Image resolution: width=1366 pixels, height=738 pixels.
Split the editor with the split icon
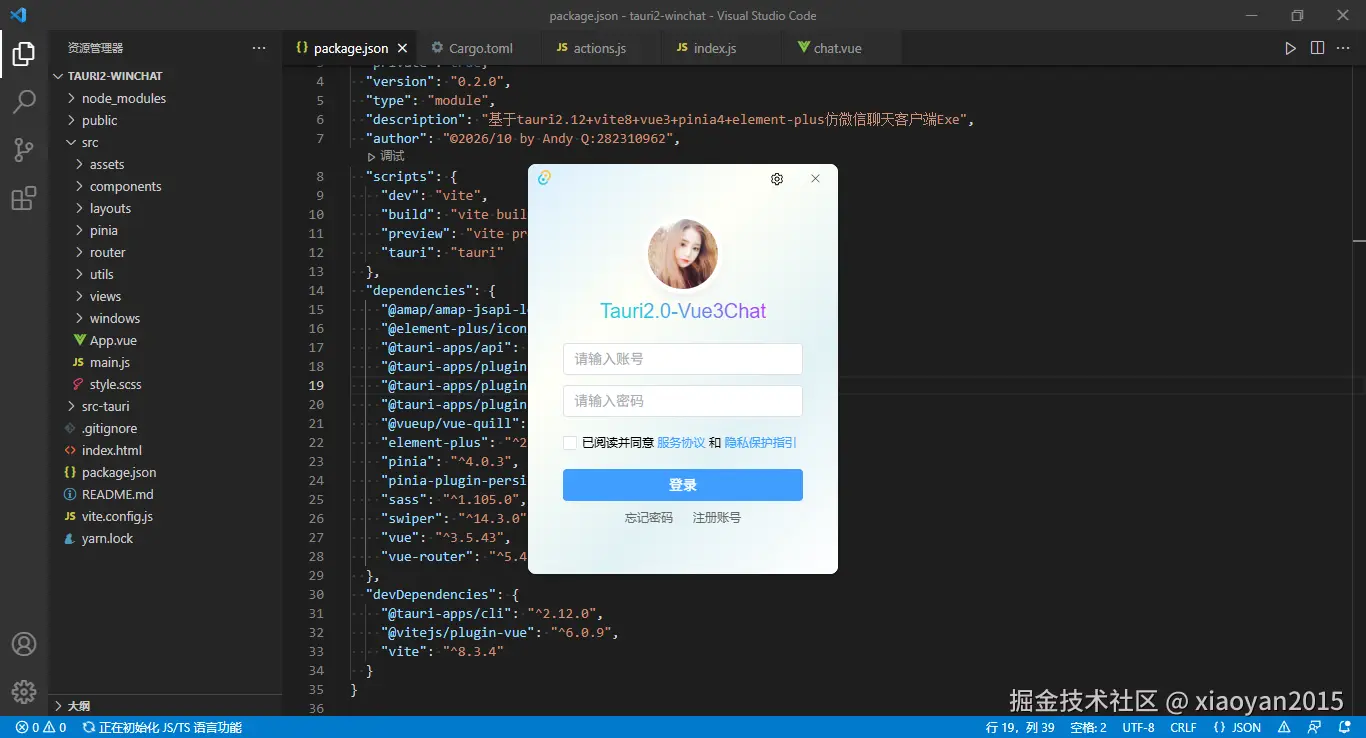point(1317,48)
